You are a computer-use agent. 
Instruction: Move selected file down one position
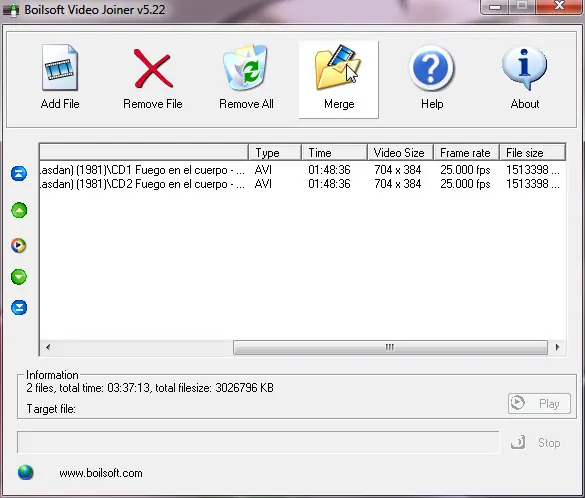coord(19,277)
